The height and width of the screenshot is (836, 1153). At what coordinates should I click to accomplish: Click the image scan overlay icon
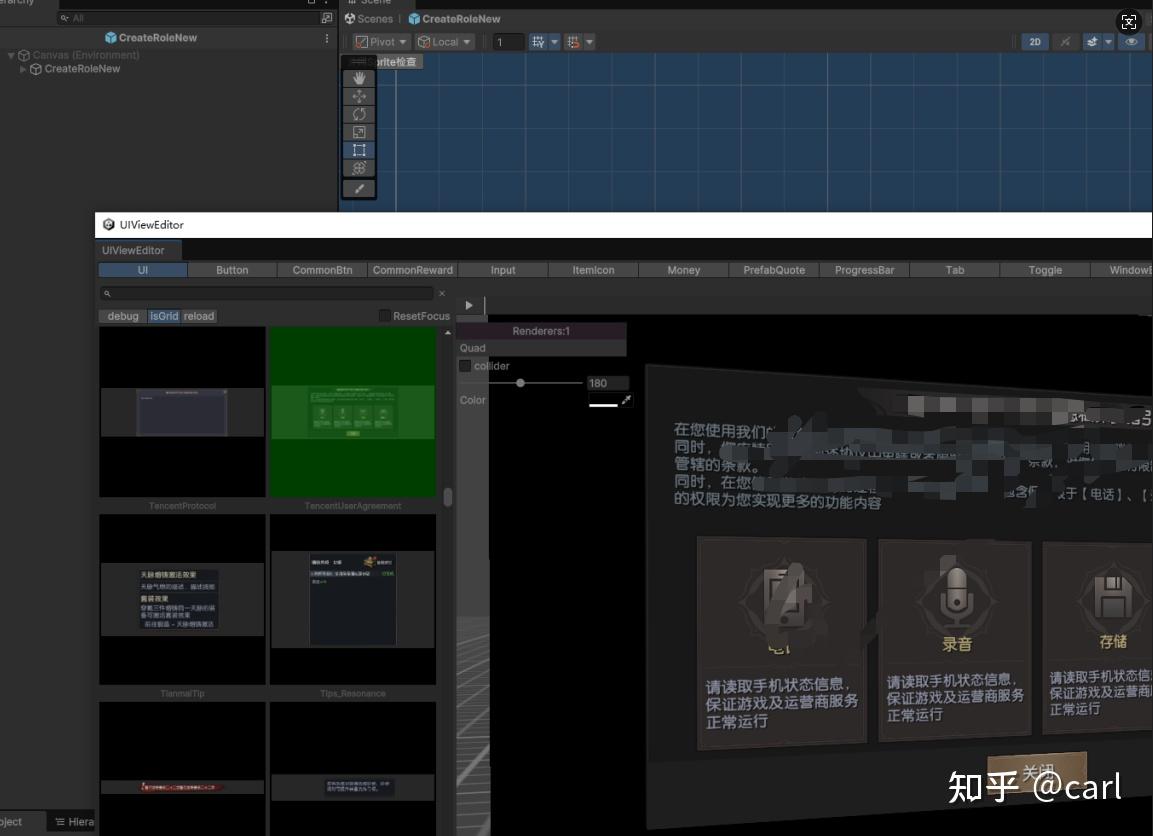tap(1129, 22)
